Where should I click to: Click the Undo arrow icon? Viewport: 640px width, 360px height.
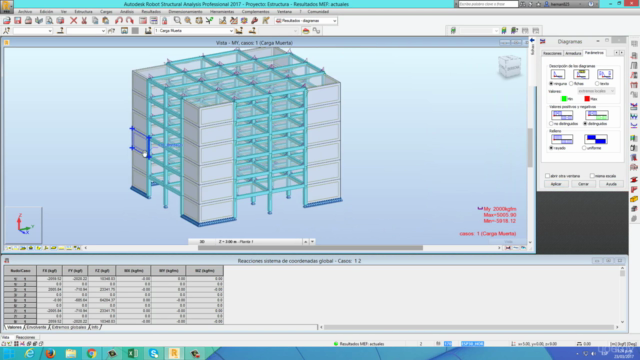pyautogui.click(x=119, y=20)
